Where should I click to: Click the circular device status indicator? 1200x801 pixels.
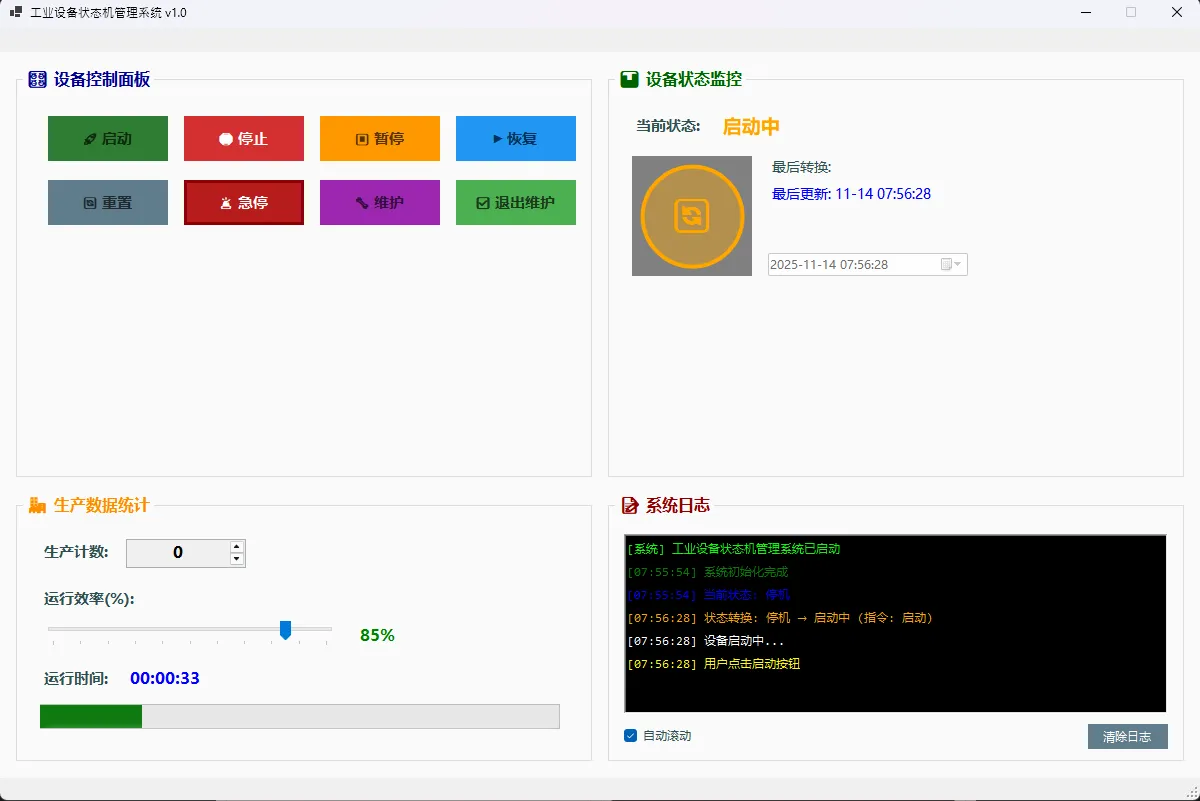point(692,216)
